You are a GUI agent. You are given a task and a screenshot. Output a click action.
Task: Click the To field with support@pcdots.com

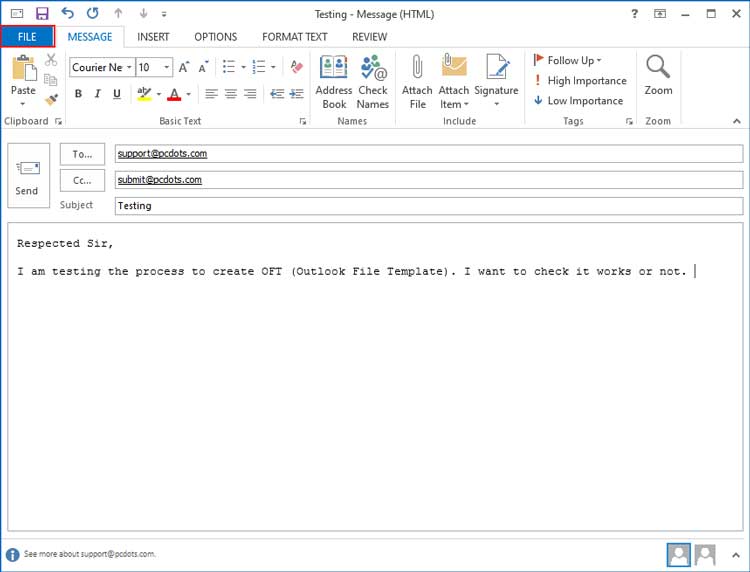(x=429, y=154)
